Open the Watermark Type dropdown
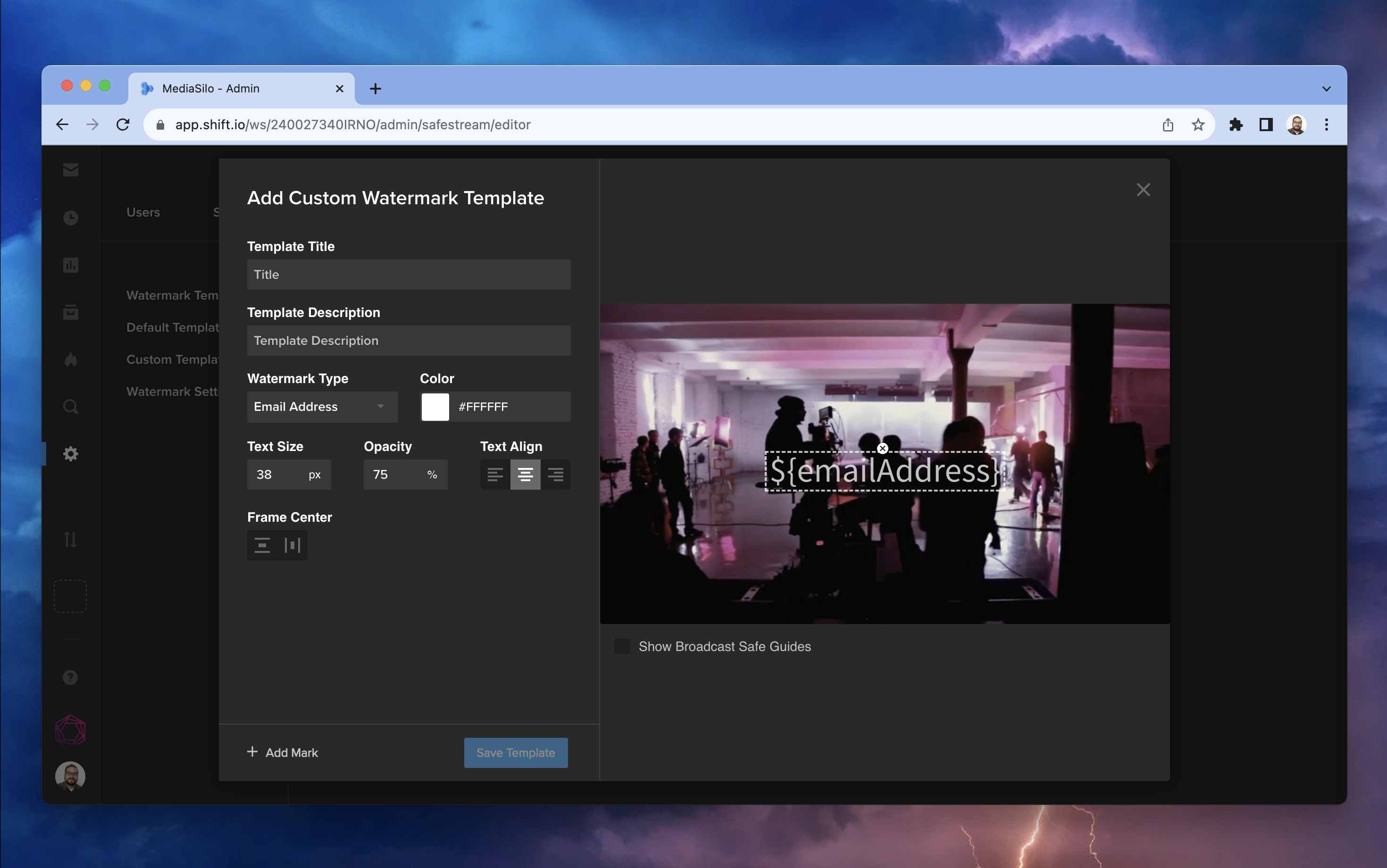 (x=322, y=407)
